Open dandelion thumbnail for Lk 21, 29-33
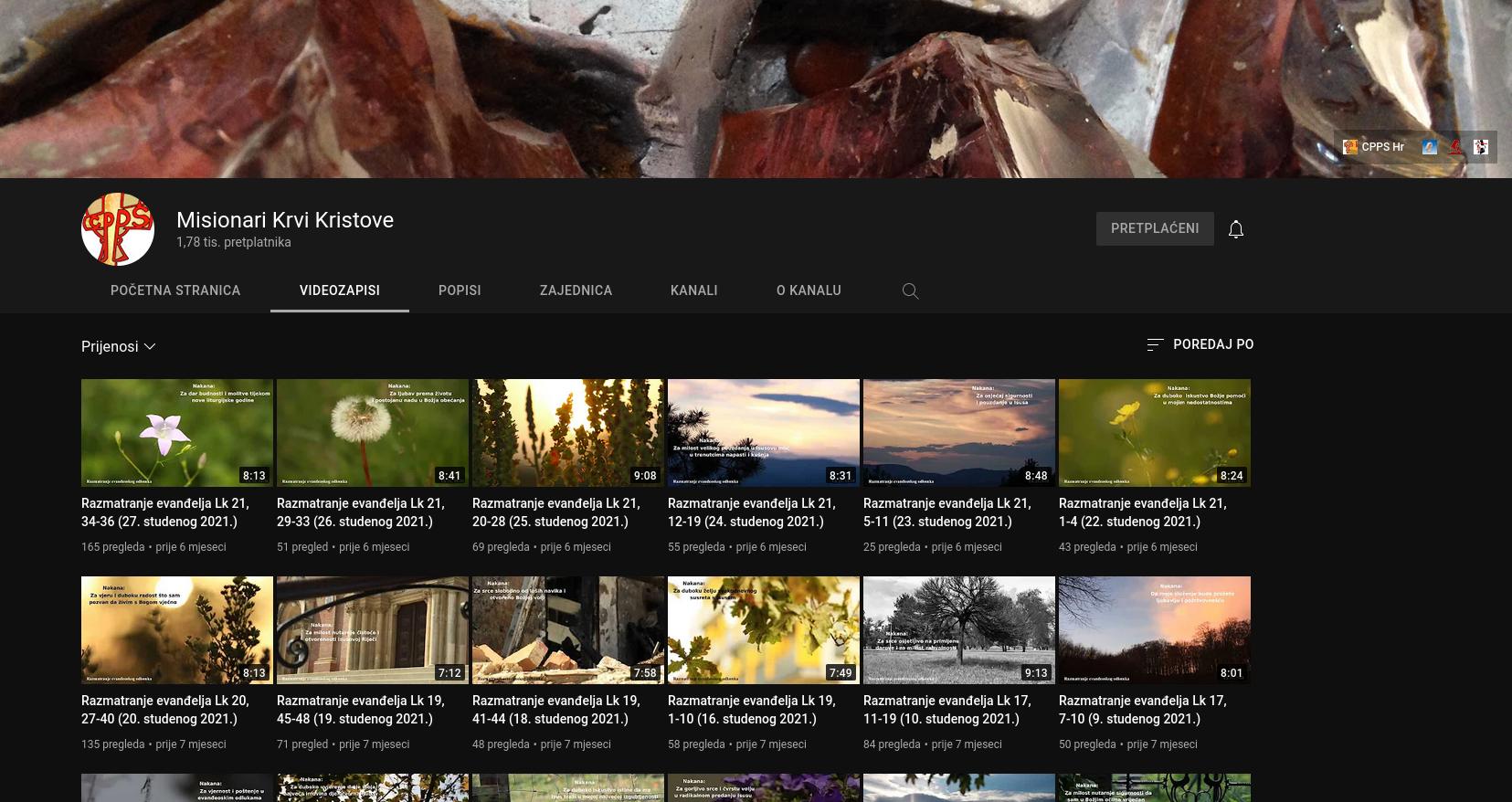The height and width of the screenshot is (802, 1512). pos(373,433)
